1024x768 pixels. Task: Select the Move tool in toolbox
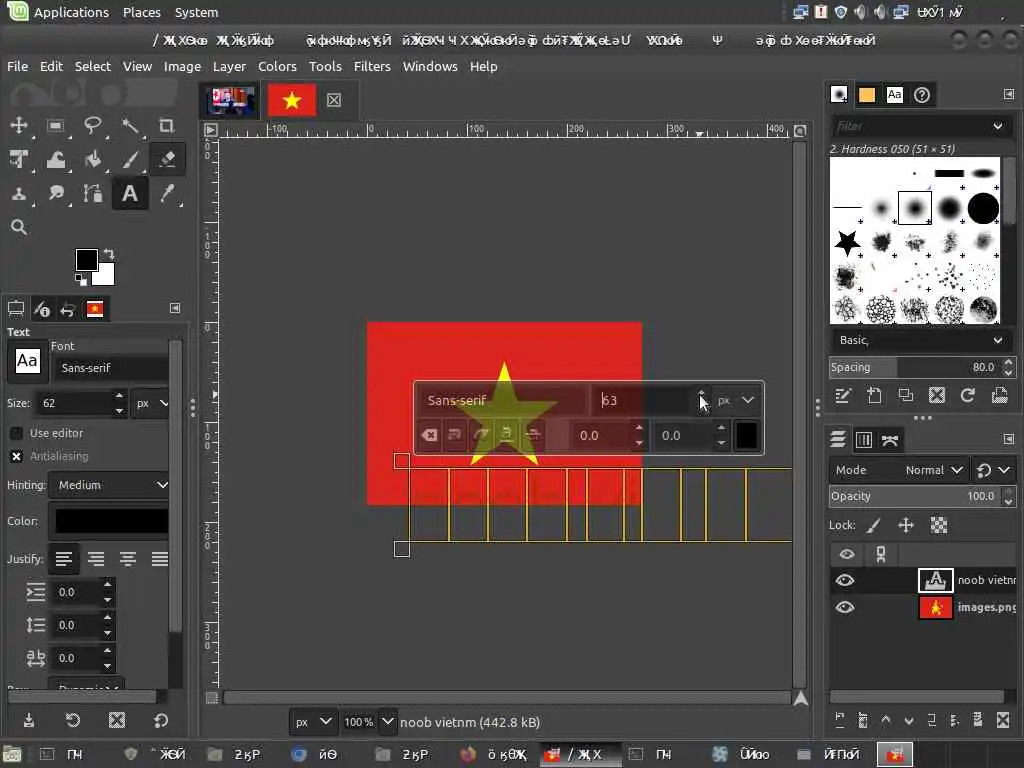[18, 125]
